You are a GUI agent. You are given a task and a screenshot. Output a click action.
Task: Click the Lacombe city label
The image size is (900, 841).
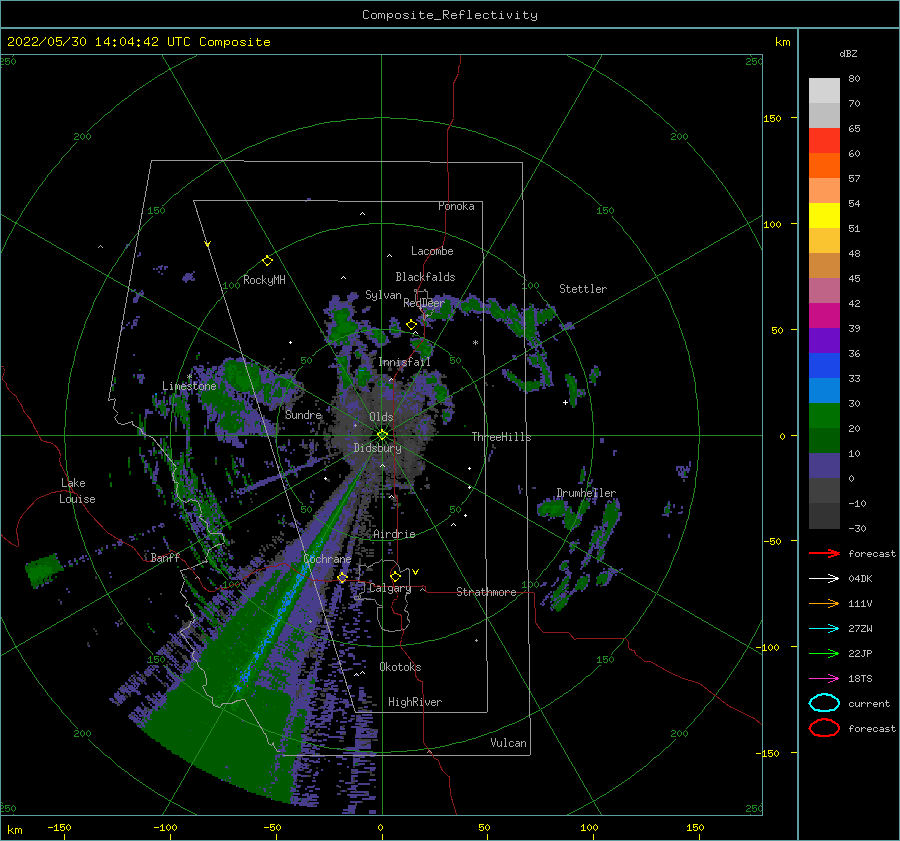(x=432, y=251)
